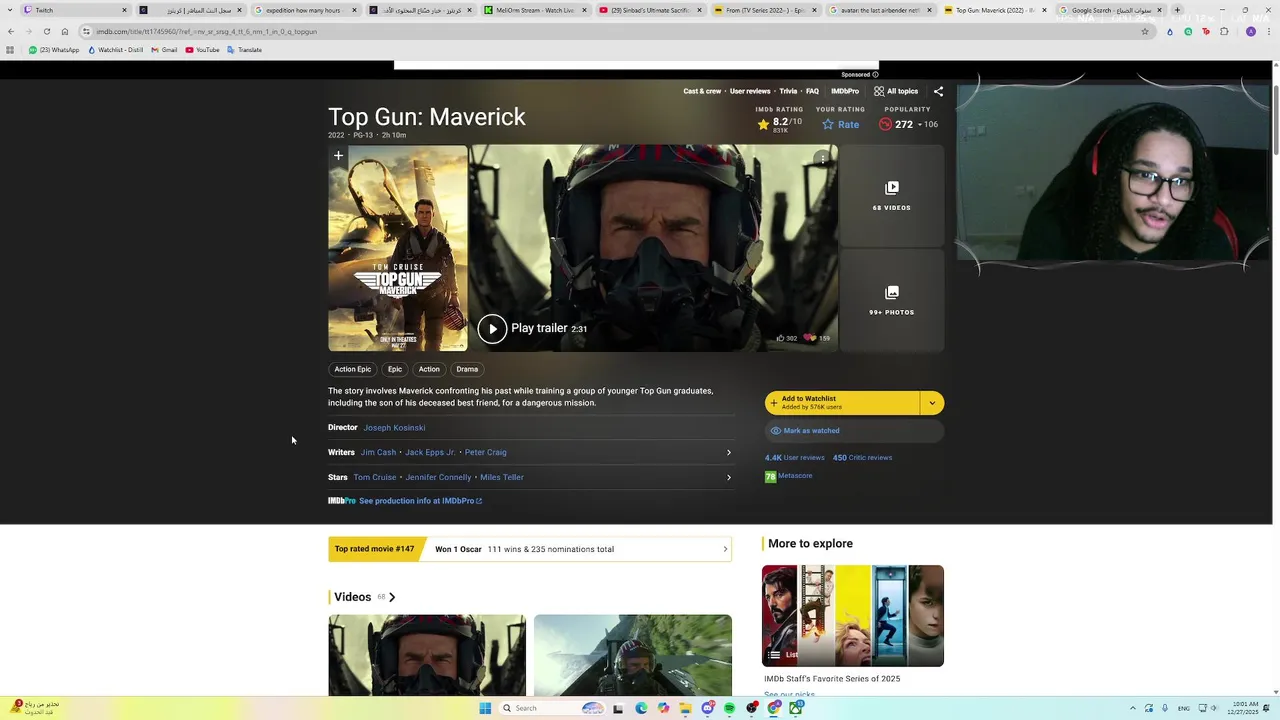Open Windows Start menu
1280x720 pixels.
(x=485, y=708)
